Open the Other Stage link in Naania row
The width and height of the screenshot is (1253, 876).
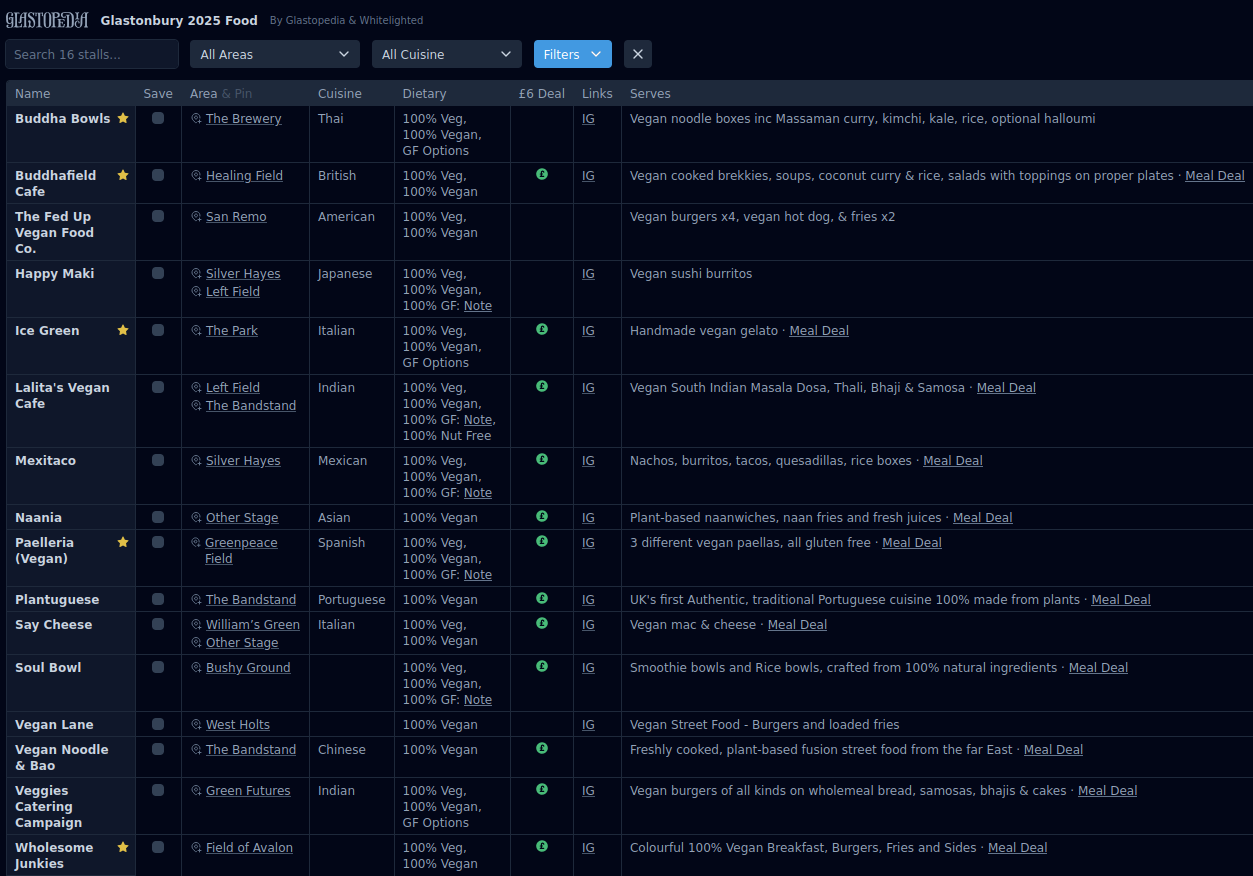tap(242, 518)
